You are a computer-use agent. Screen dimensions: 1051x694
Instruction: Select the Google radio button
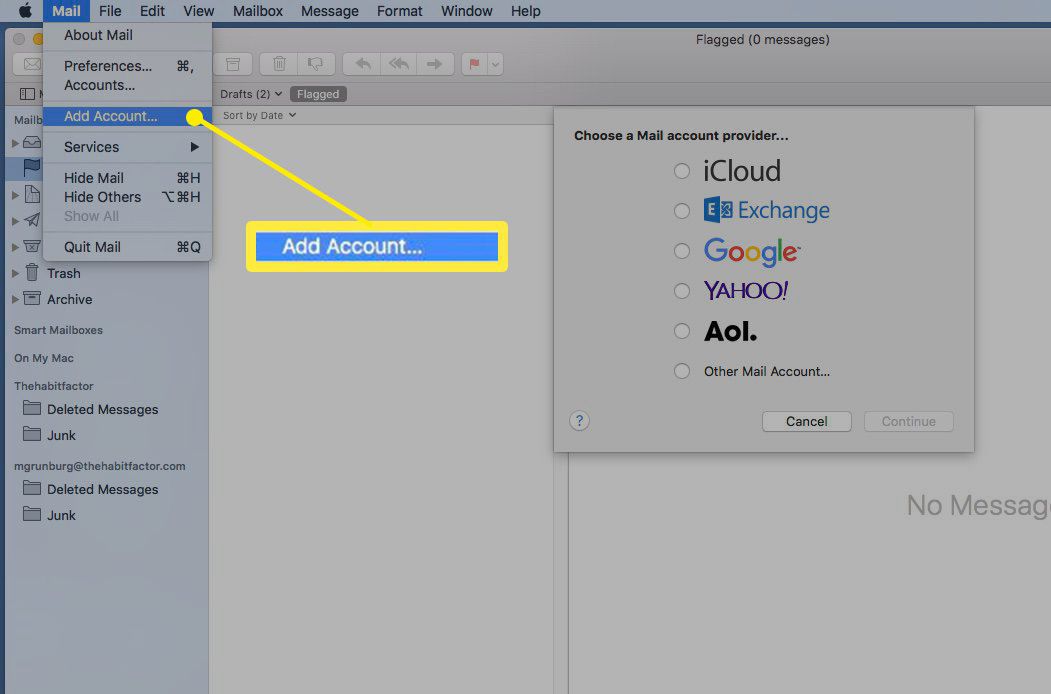pyautogui.click(x=682, y=251)
